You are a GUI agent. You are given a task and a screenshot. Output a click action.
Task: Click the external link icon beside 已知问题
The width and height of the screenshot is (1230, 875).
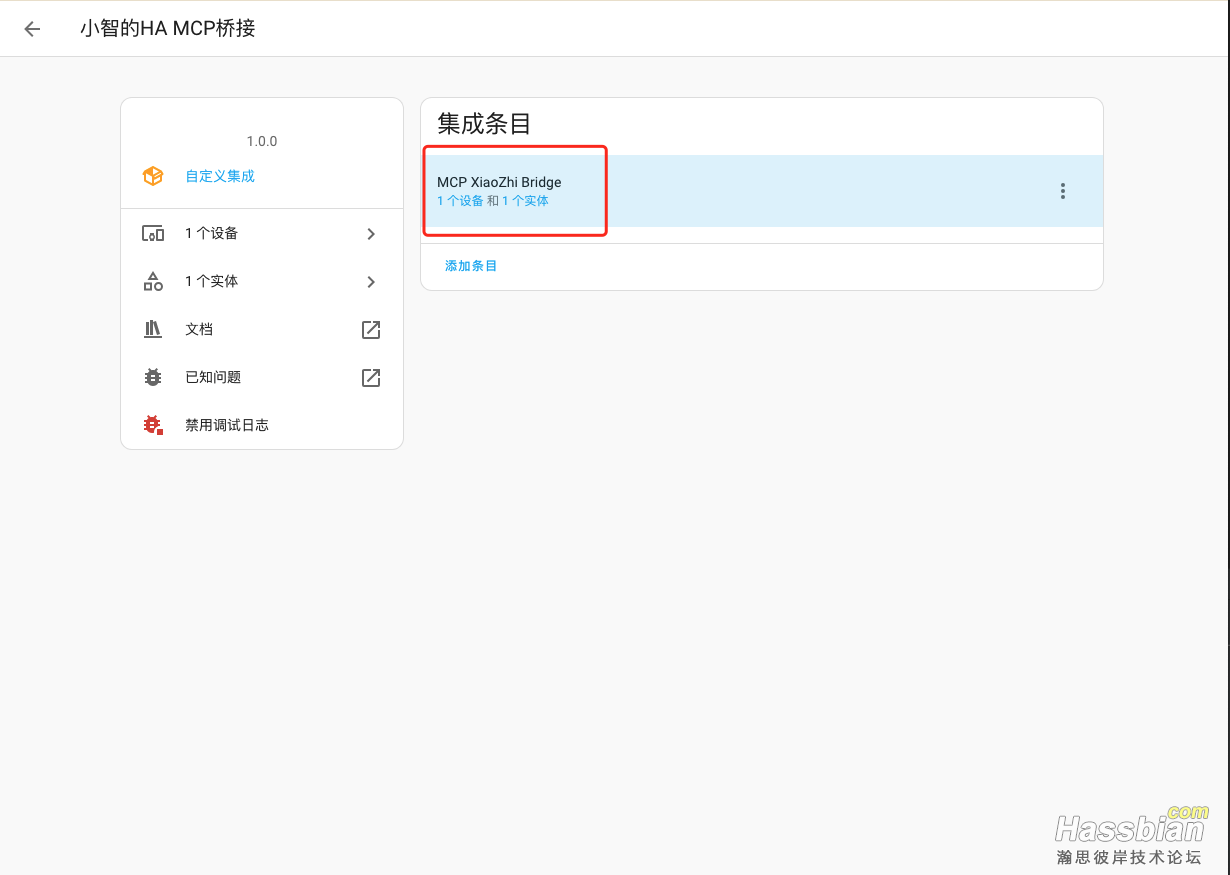(371, 377)
